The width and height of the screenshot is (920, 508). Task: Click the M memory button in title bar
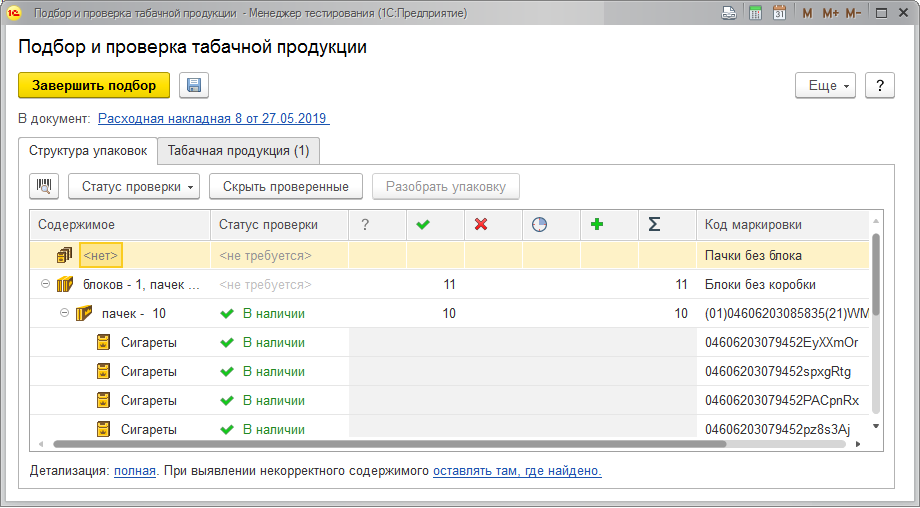click(x=807, y=13)
